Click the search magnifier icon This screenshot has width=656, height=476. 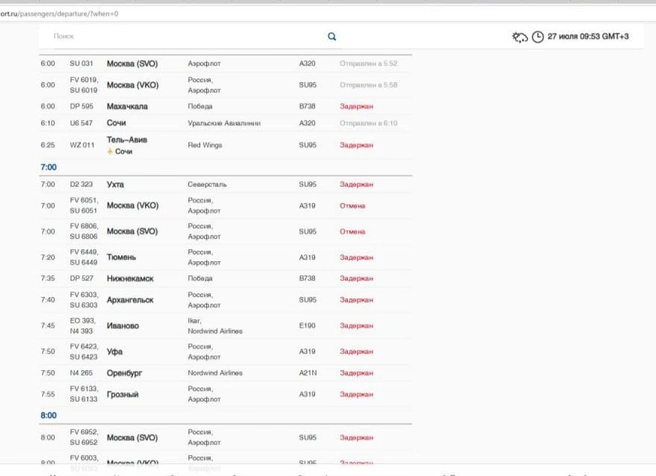point(332,37)
